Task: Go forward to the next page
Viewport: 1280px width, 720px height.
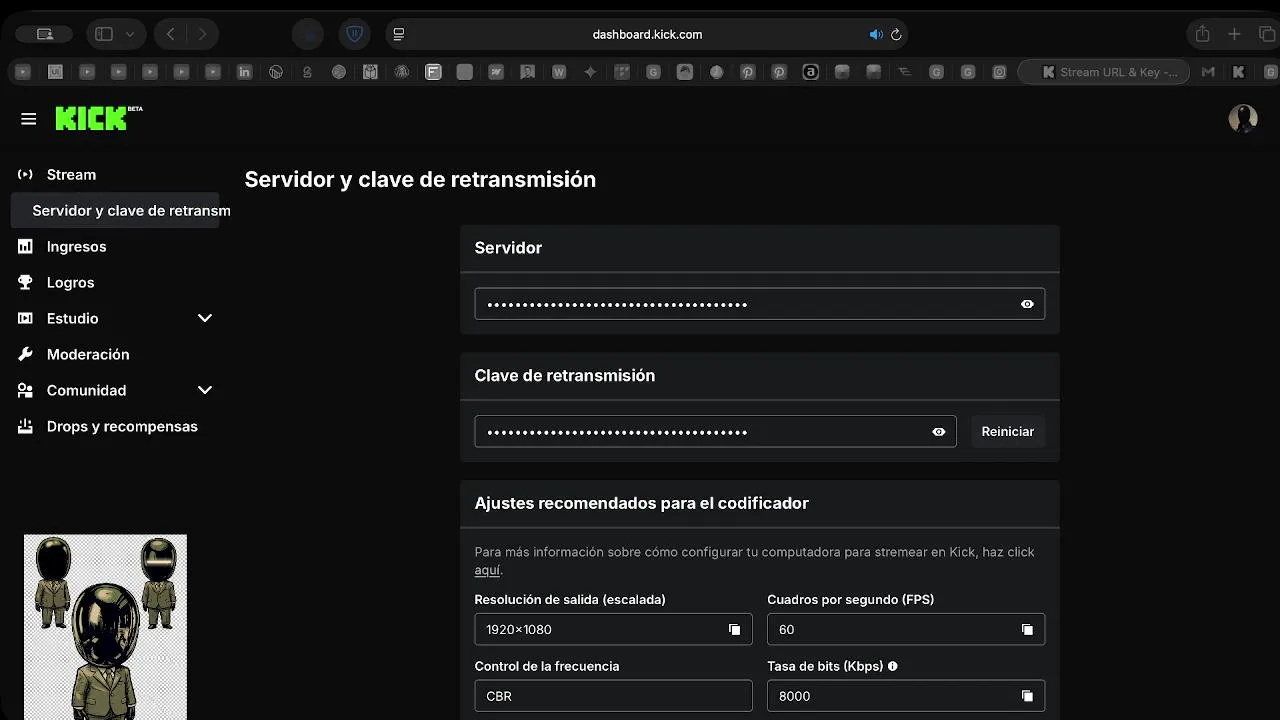Action: pos(203,34)
